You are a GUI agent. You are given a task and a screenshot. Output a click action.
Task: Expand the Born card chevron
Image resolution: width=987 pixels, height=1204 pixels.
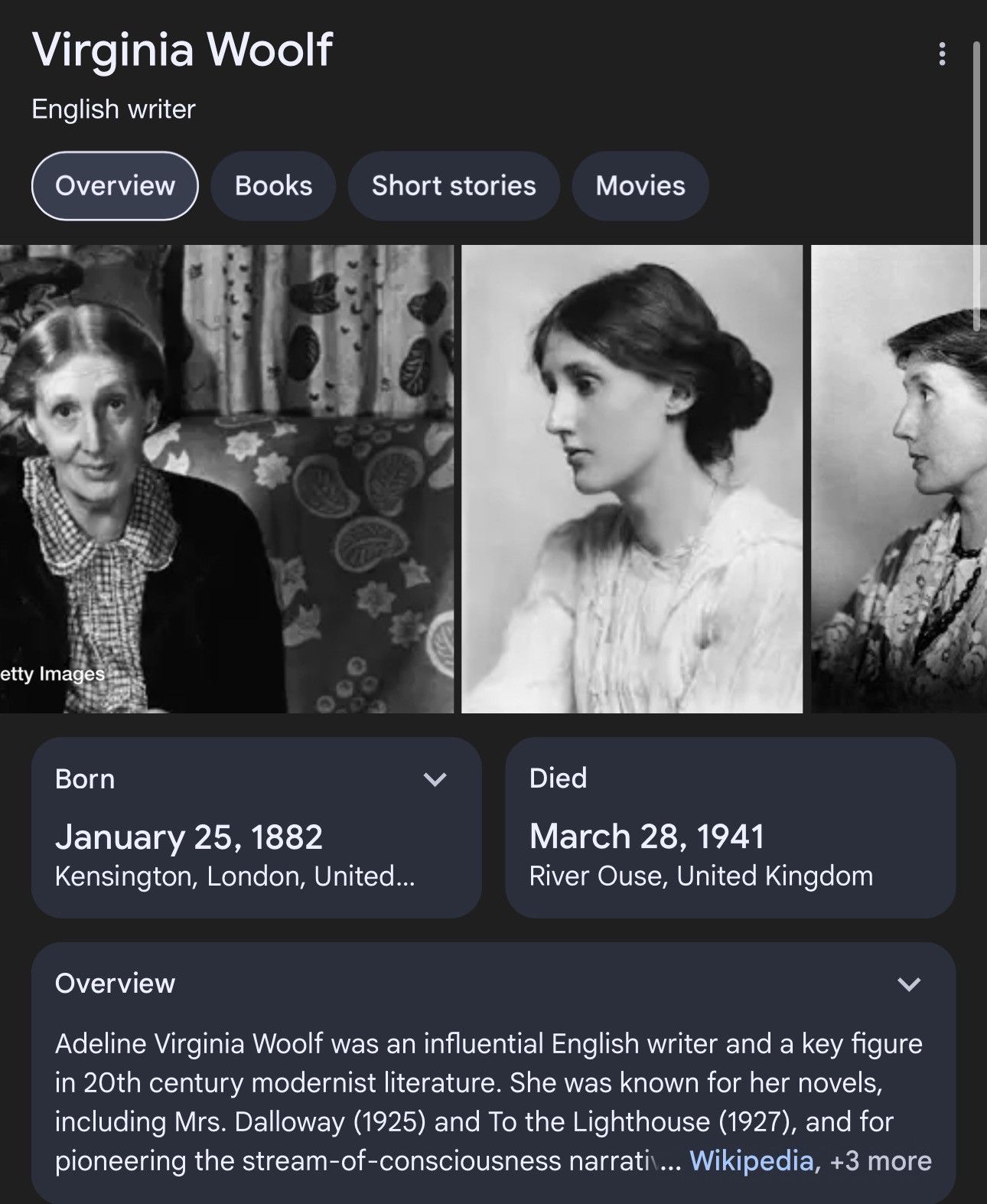tap(435, 779)
